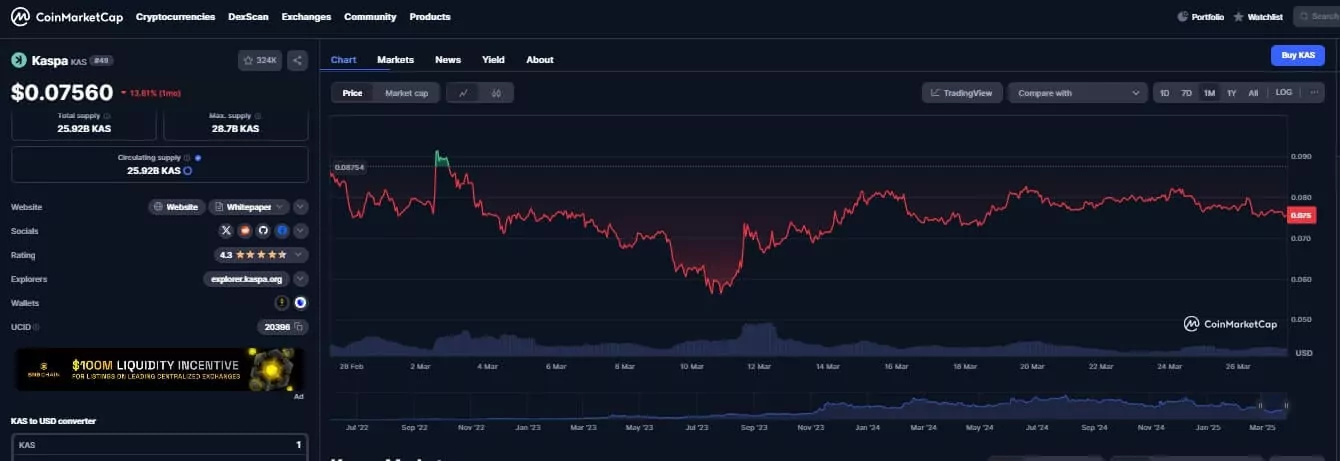
Task: Click the KAS converter input field
Action: (x=159, y=445)
